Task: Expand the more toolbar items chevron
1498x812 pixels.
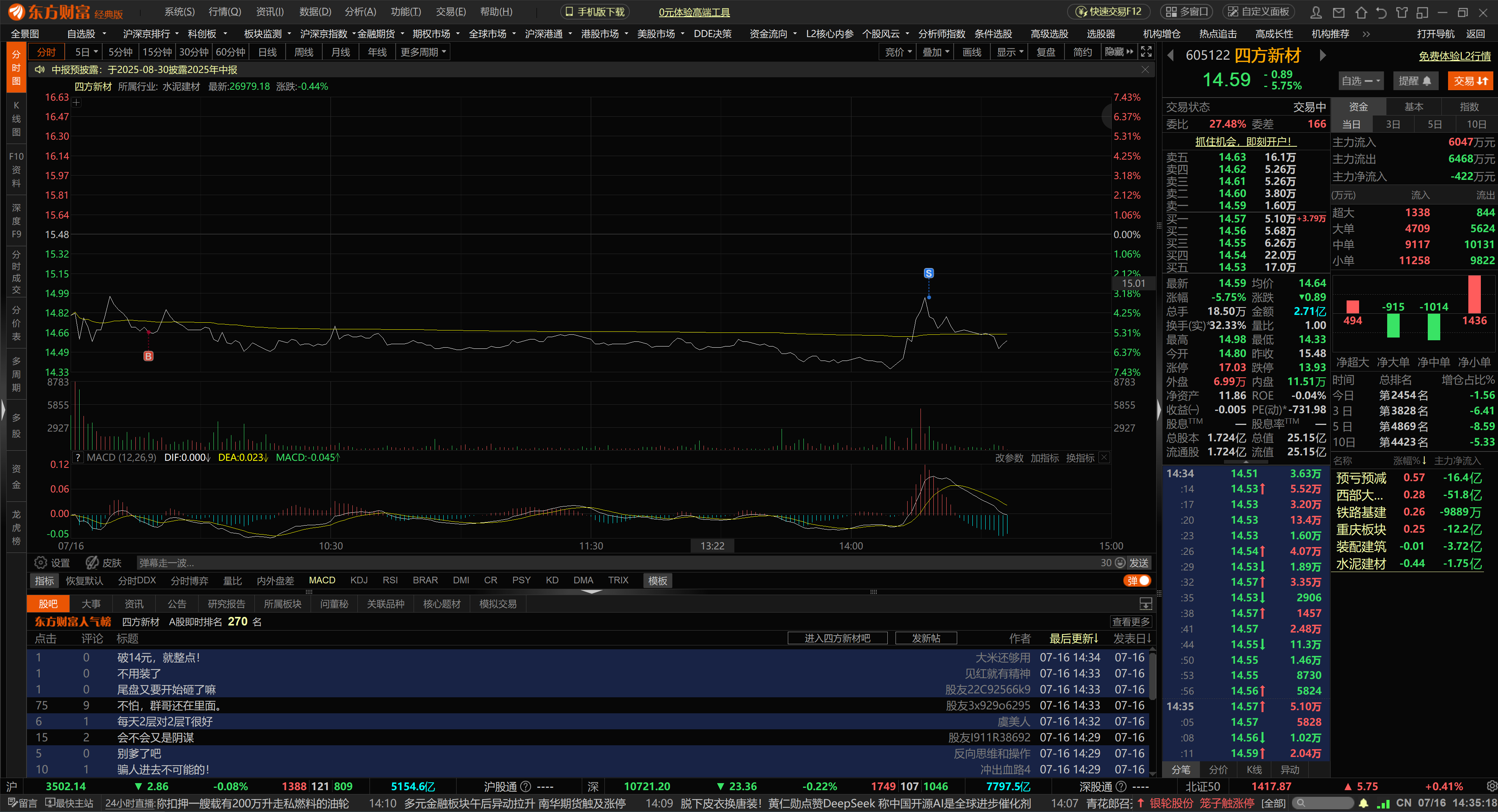Action: (1366, 34)
